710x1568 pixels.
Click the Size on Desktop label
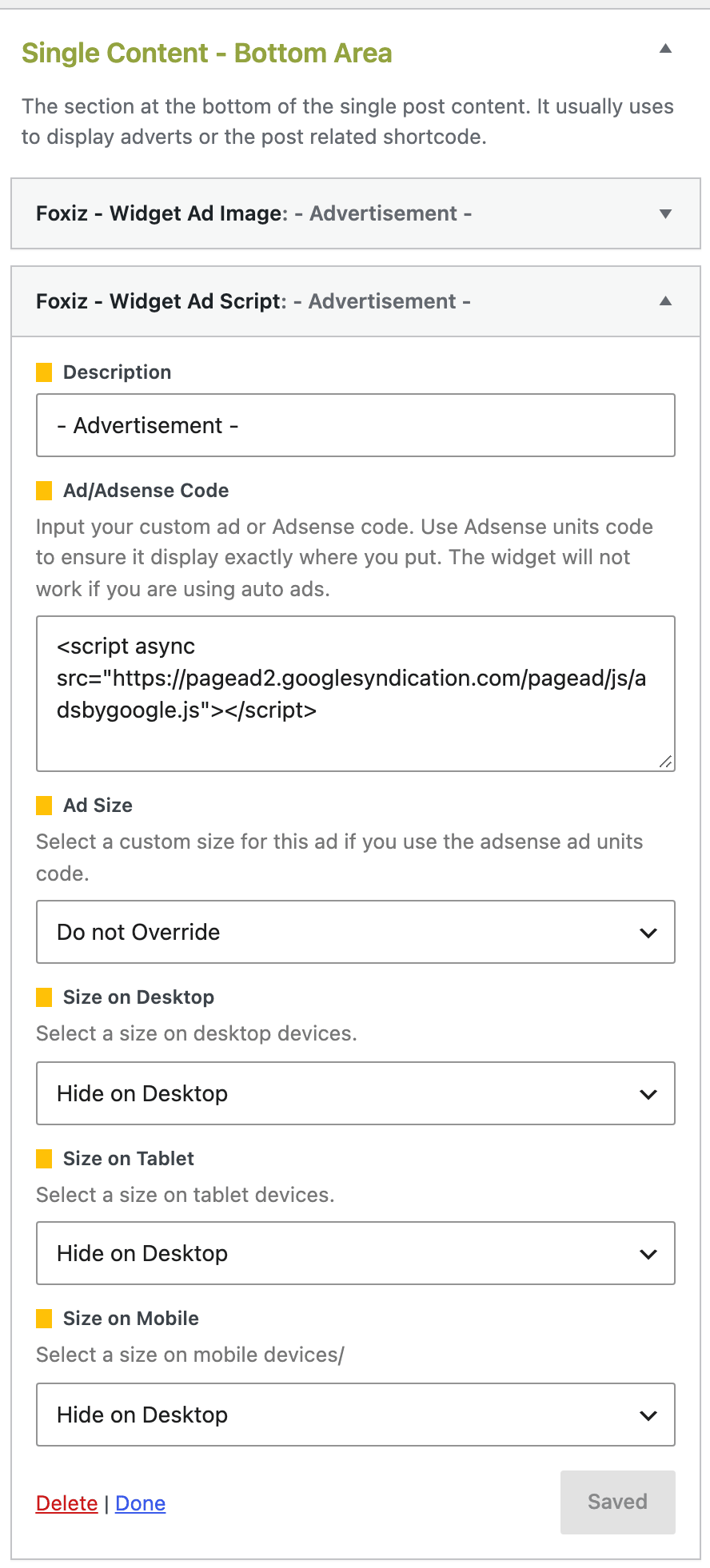coord(139,997)
